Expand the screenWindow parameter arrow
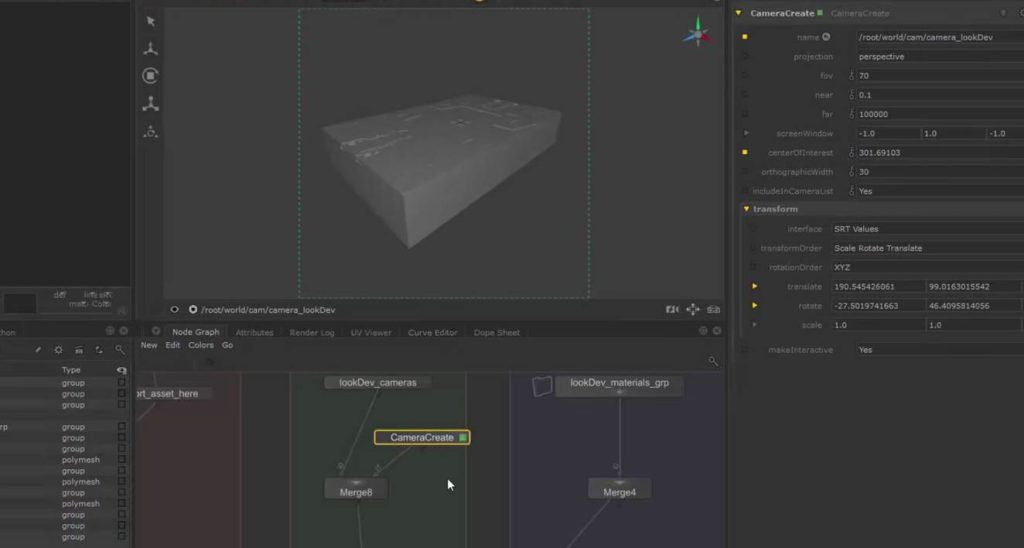This screenshot has width=1024, height=548. coord(746,133)
